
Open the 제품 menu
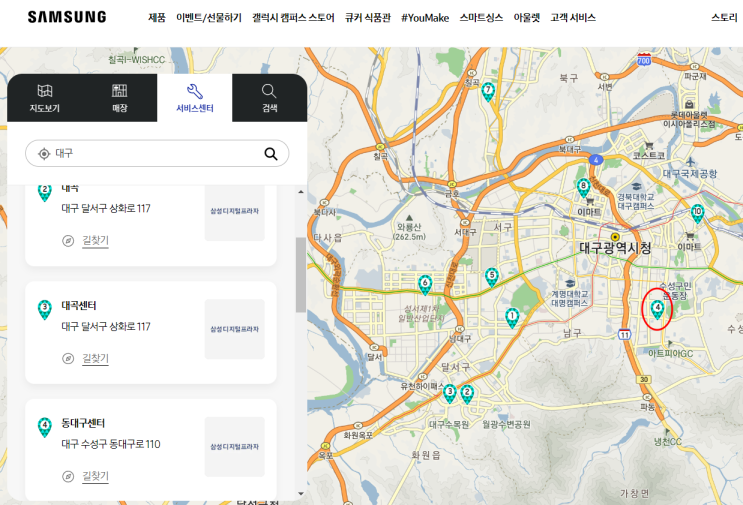pos(157,18)
